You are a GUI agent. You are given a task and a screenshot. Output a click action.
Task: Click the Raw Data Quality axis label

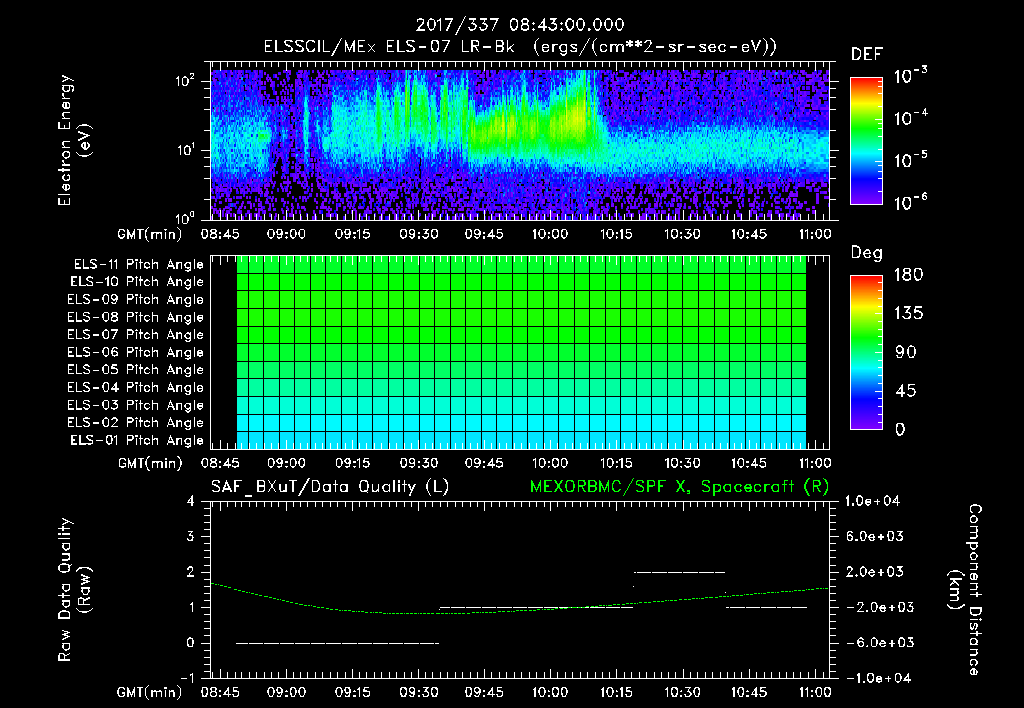pyautogui.click(x=74, y=590)
